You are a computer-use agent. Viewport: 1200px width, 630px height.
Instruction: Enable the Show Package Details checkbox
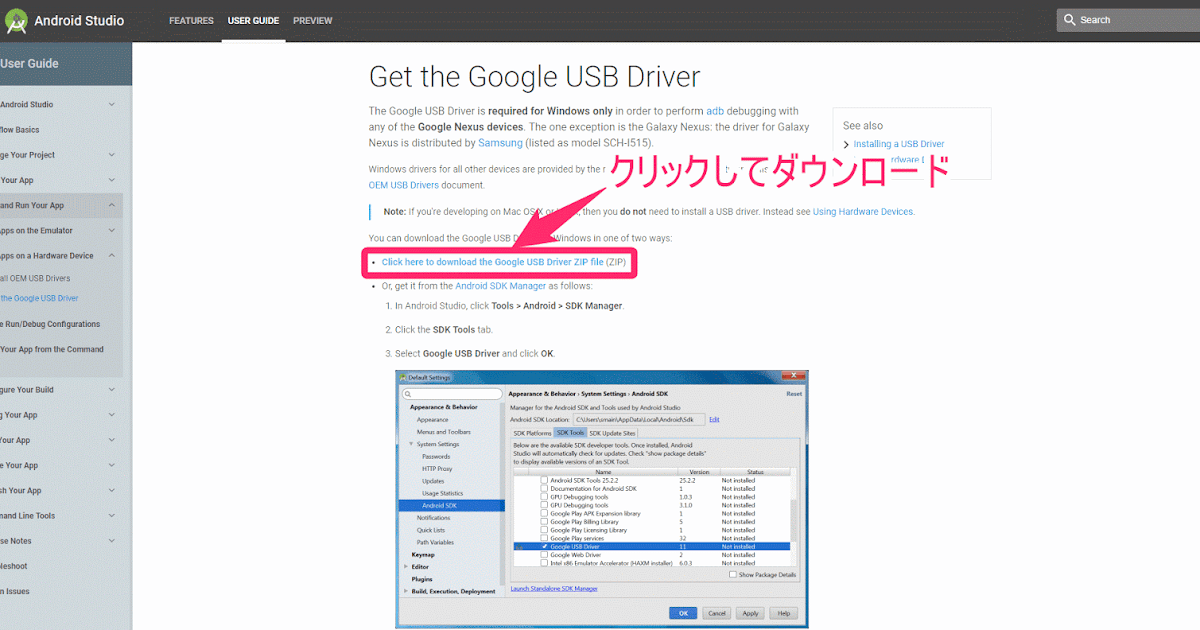click(x=733, y=574)
